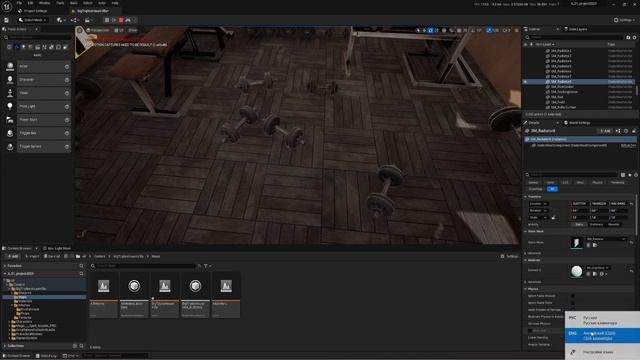Select the Trigger Box entry in Place Actors
640x360 pixels.
(37, 133)
